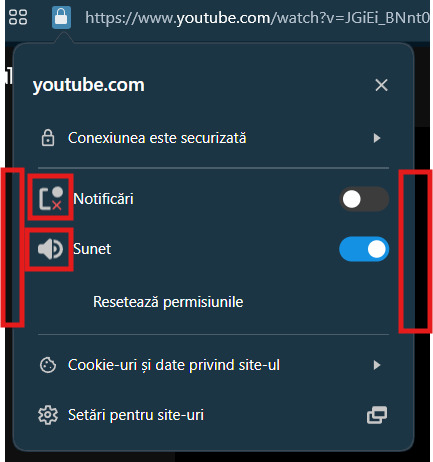Close the youtube.com site info popup

click(x=381, y=85)
